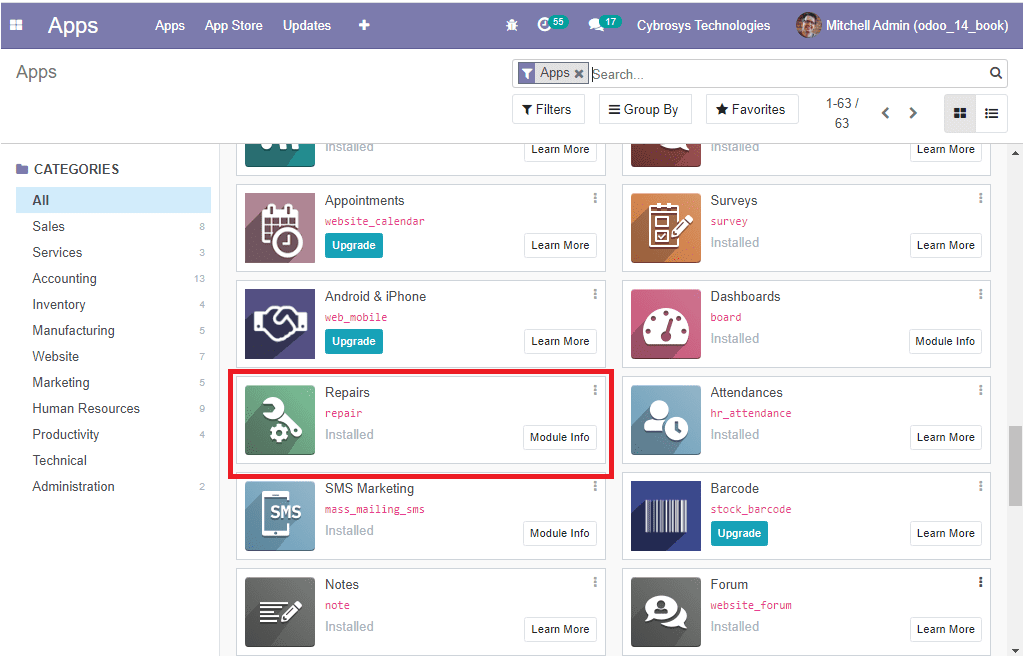Open the home apps grid menu
1024x657 pixels.
click(16, 25)
